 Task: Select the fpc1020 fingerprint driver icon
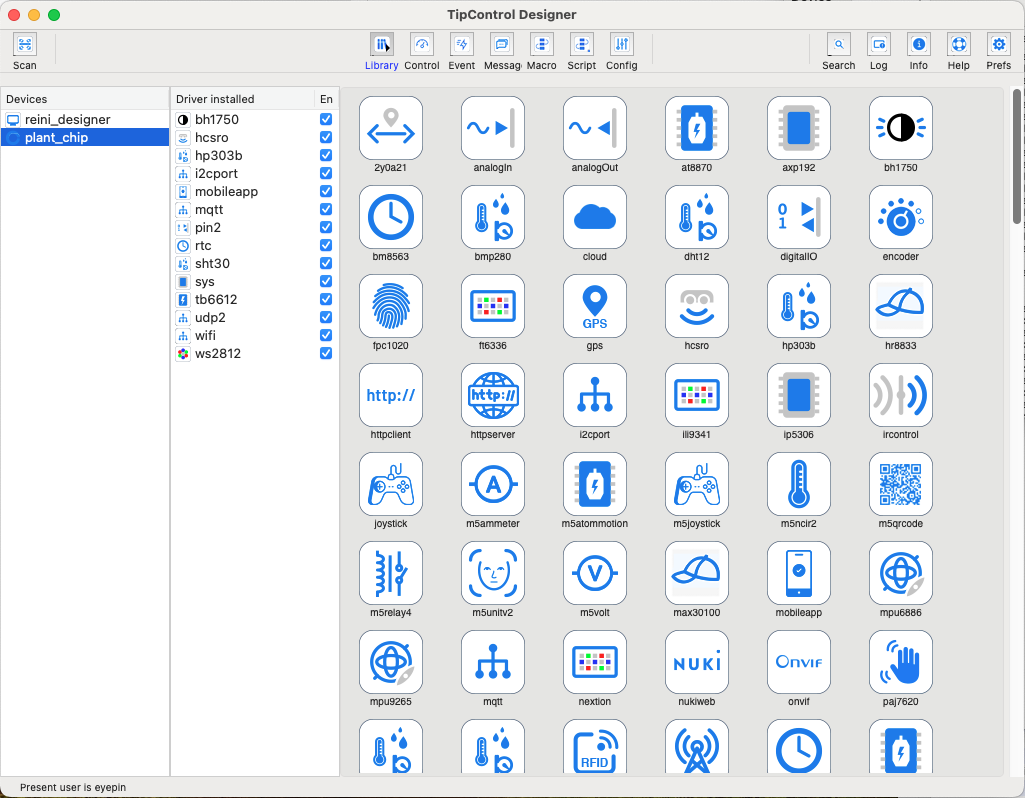(390, 307)
